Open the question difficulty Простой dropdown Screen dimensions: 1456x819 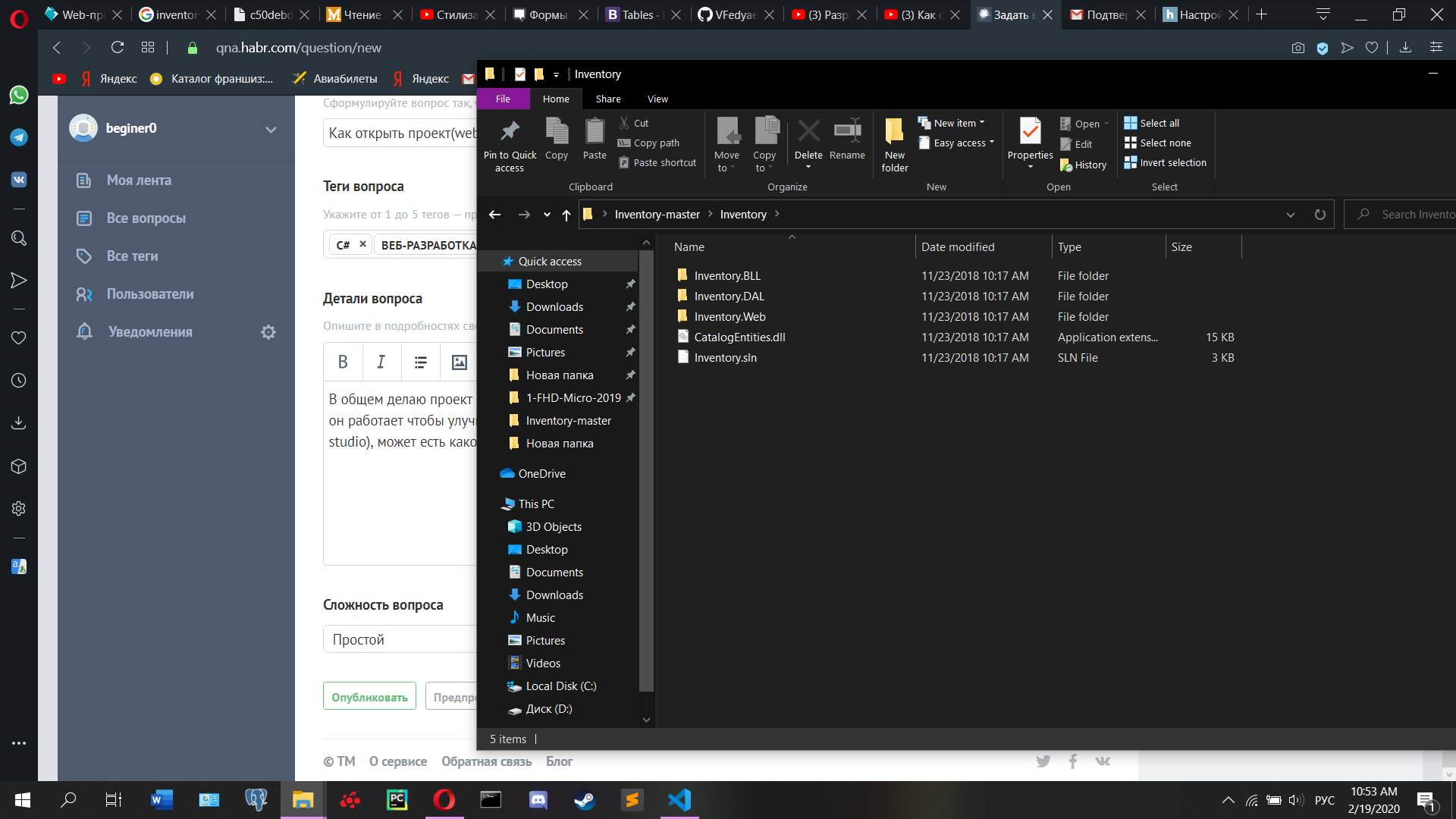pos(400,639)
